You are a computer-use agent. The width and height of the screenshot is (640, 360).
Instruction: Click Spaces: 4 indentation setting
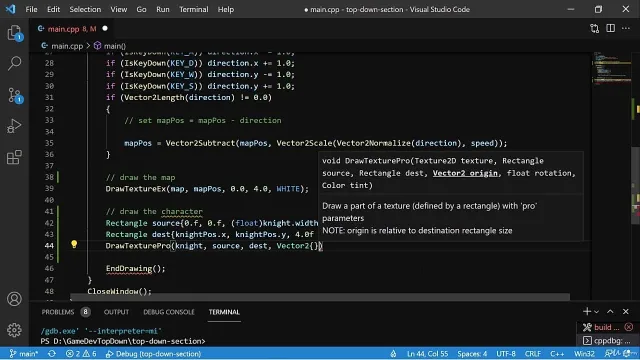(x=472, y=353)
